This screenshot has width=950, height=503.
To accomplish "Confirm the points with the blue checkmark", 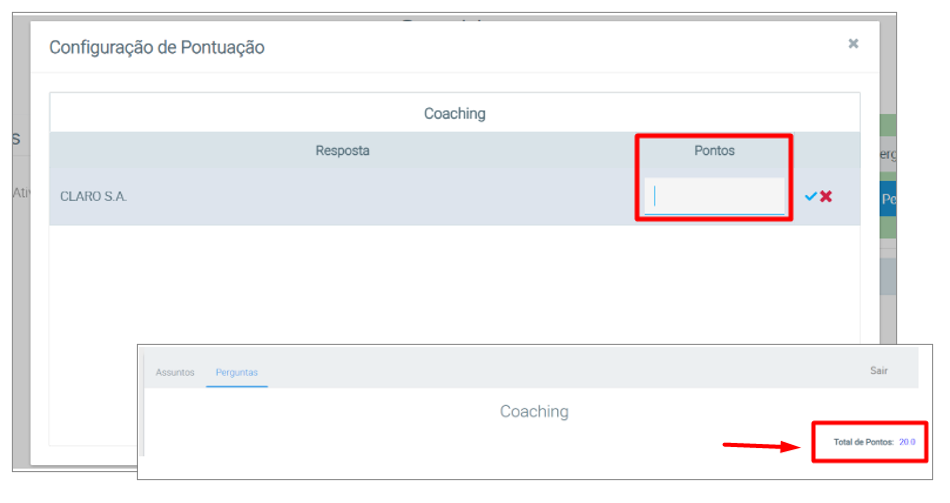I will (x=810, y=197).
